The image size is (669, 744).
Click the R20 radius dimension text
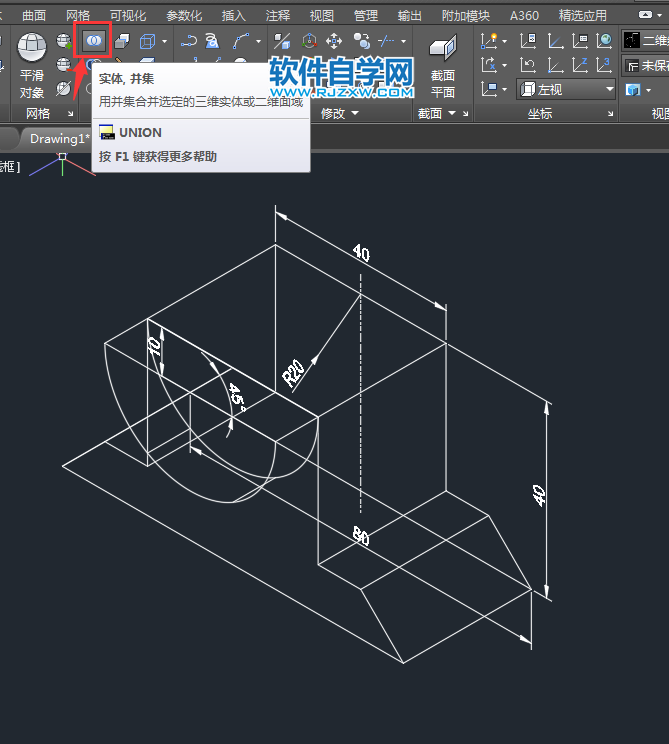pyautogui.click(x=293, y=372)
